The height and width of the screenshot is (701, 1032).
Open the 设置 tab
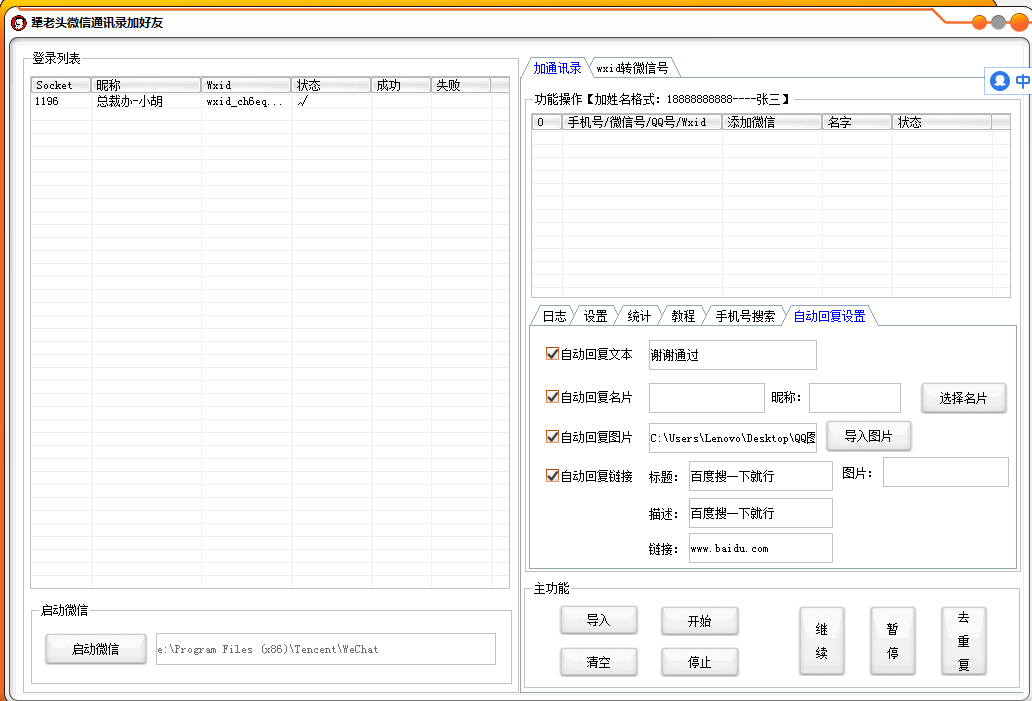point(596,316)
